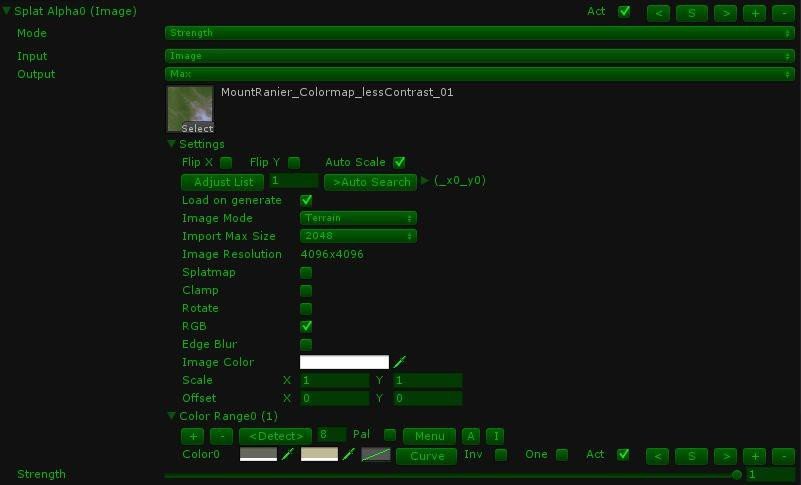Click the 'A' button next to Menu

(470, 436)
